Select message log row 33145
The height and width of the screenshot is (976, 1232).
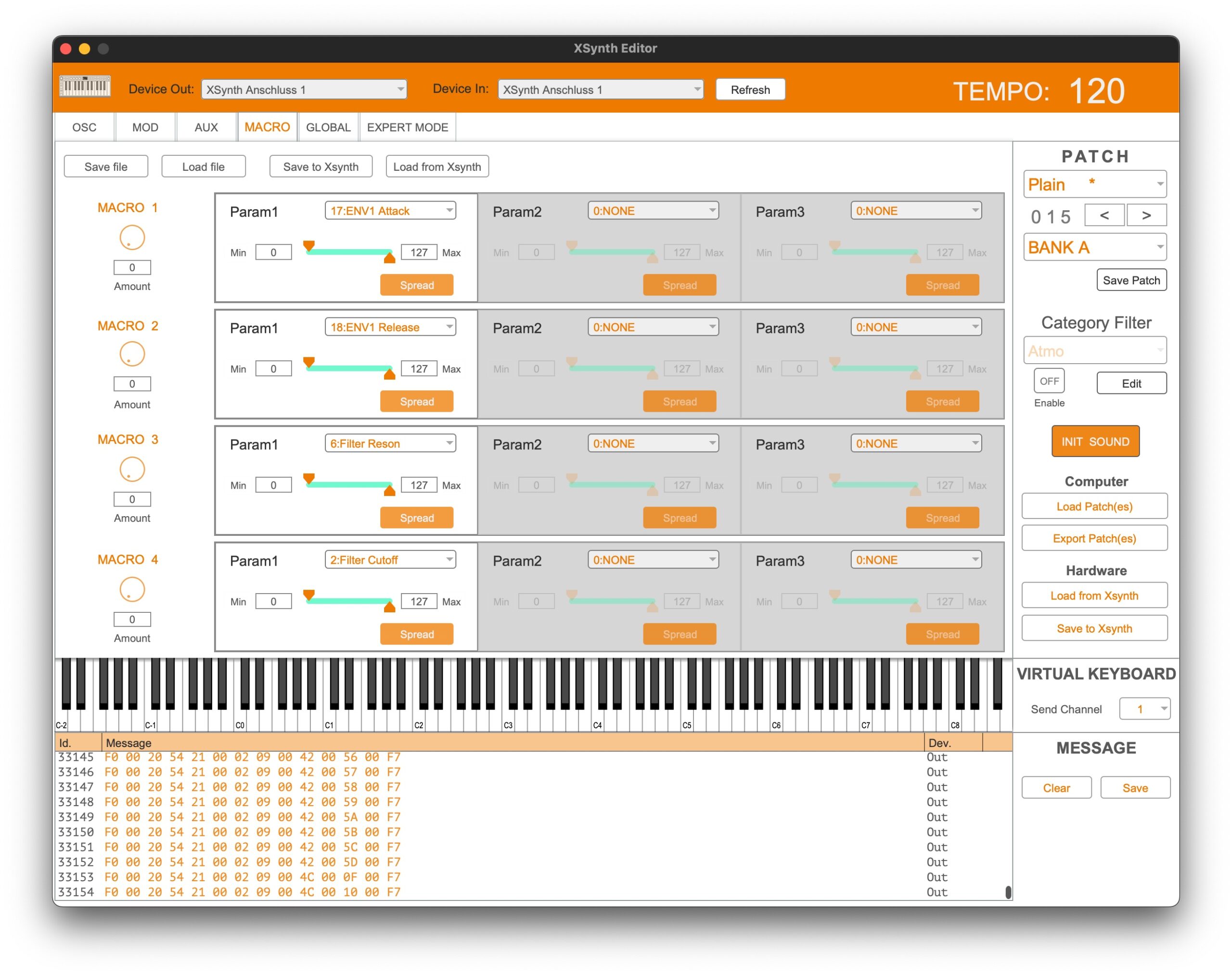click(x=533, y=757)
